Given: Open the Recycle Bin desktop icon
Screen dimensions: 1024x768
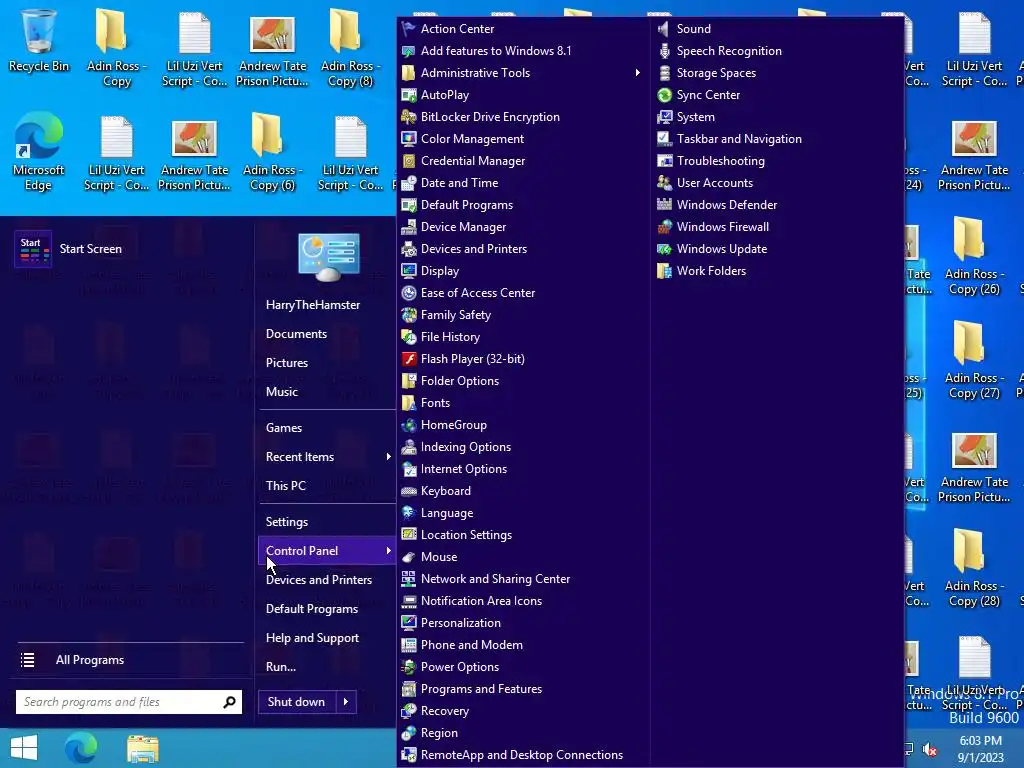Looking at the screenshot, I should tap(39, 40).
